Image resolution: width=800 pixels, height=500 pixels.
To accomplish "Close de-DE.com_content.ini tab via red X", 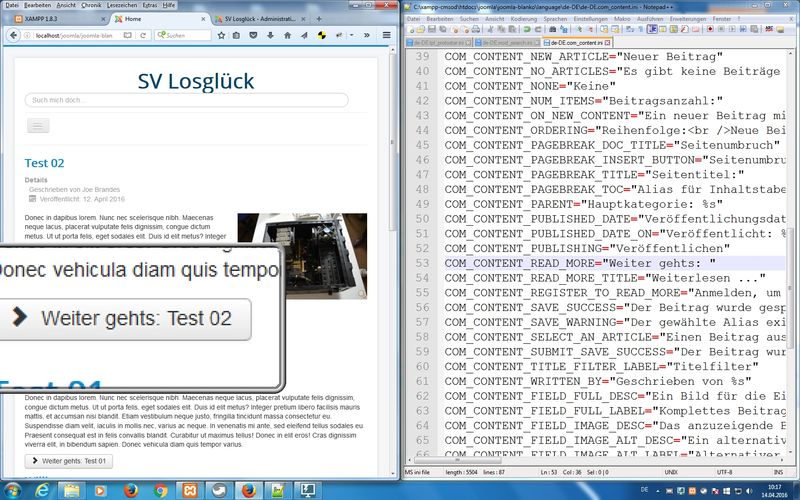I will [x=607, y=43].
